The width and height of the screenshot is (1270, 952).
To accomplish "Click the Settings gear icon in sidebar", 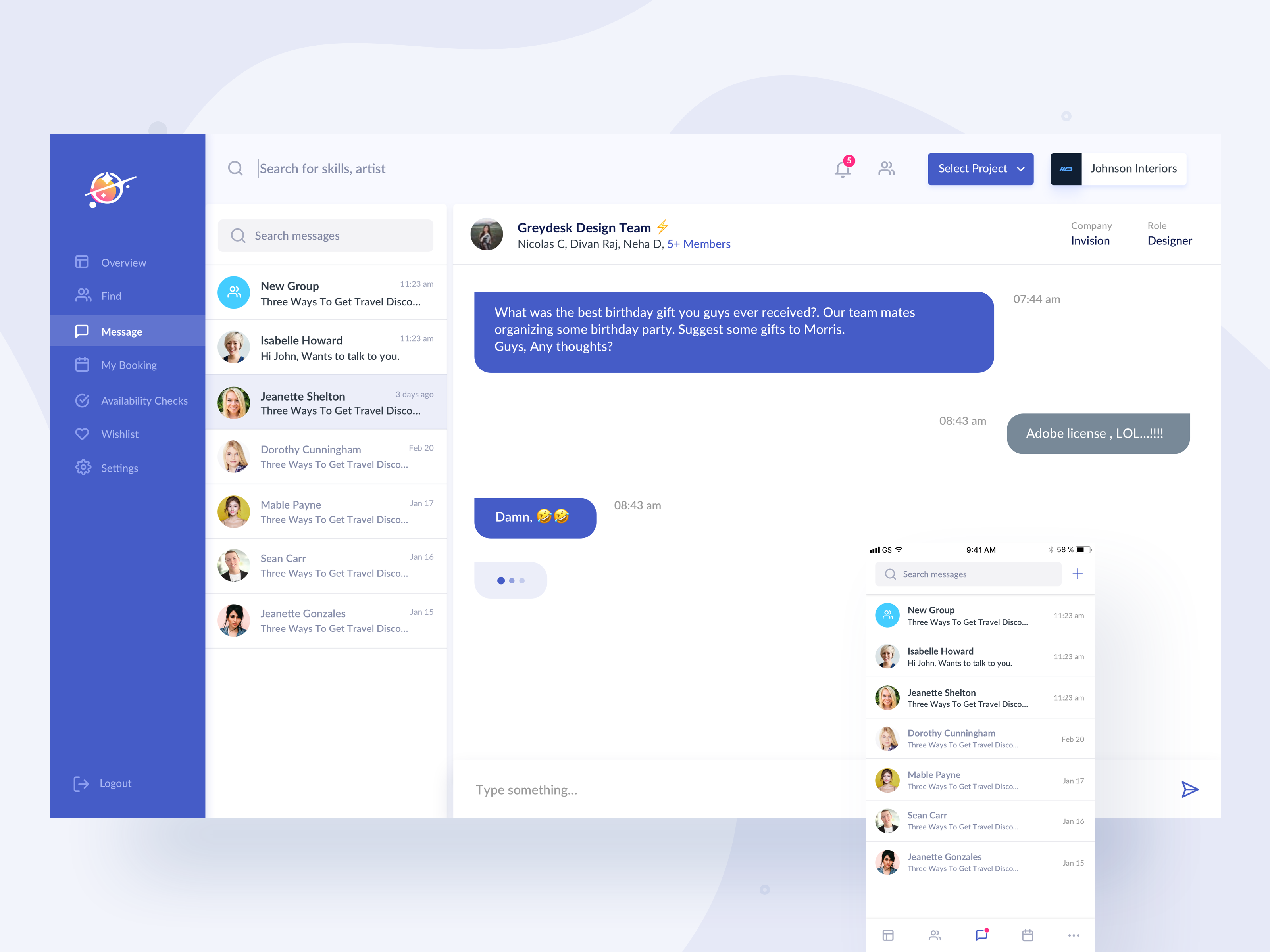I will coord(82,467).
